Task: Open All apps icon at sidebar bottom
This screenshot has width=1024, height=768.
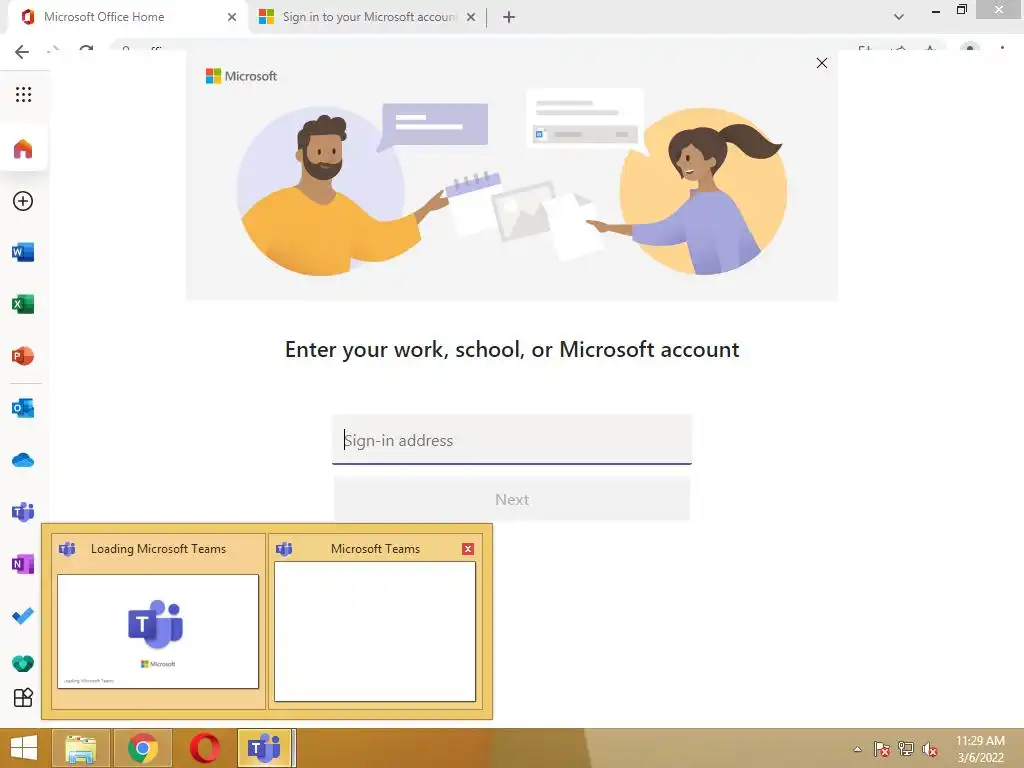Action: (x=23, y=698)
